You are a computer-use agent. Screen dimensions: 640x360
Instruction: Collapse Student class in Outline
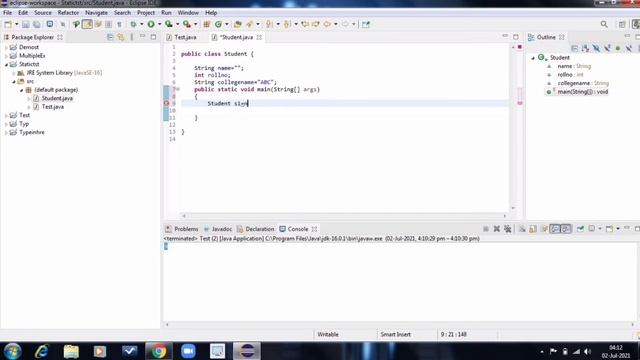point(533,58)
